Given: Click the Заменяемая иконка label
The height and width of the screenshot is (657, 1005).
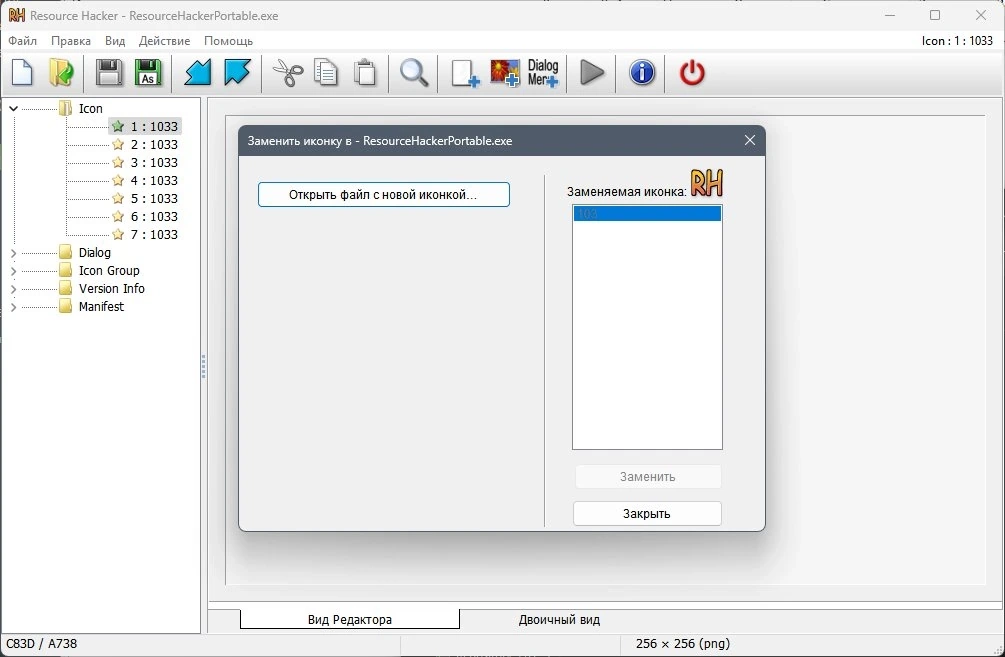Looking at the screenshot, I should coord(626,191).
